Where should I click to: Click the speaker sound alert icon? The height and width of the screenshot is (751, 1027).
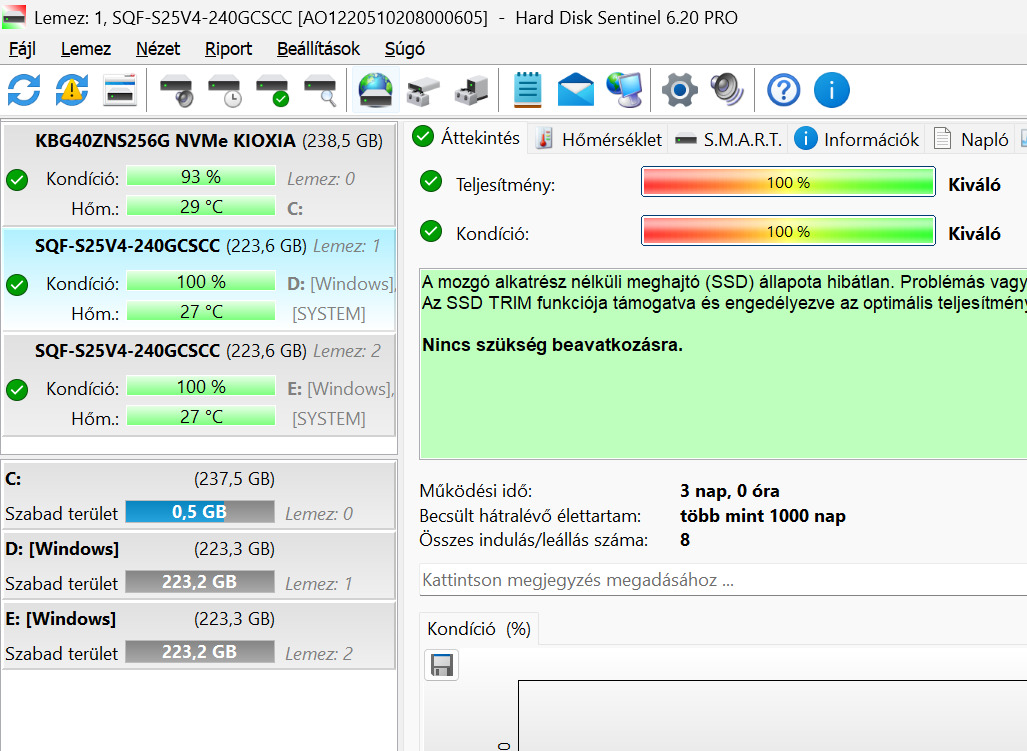(728, 90)
